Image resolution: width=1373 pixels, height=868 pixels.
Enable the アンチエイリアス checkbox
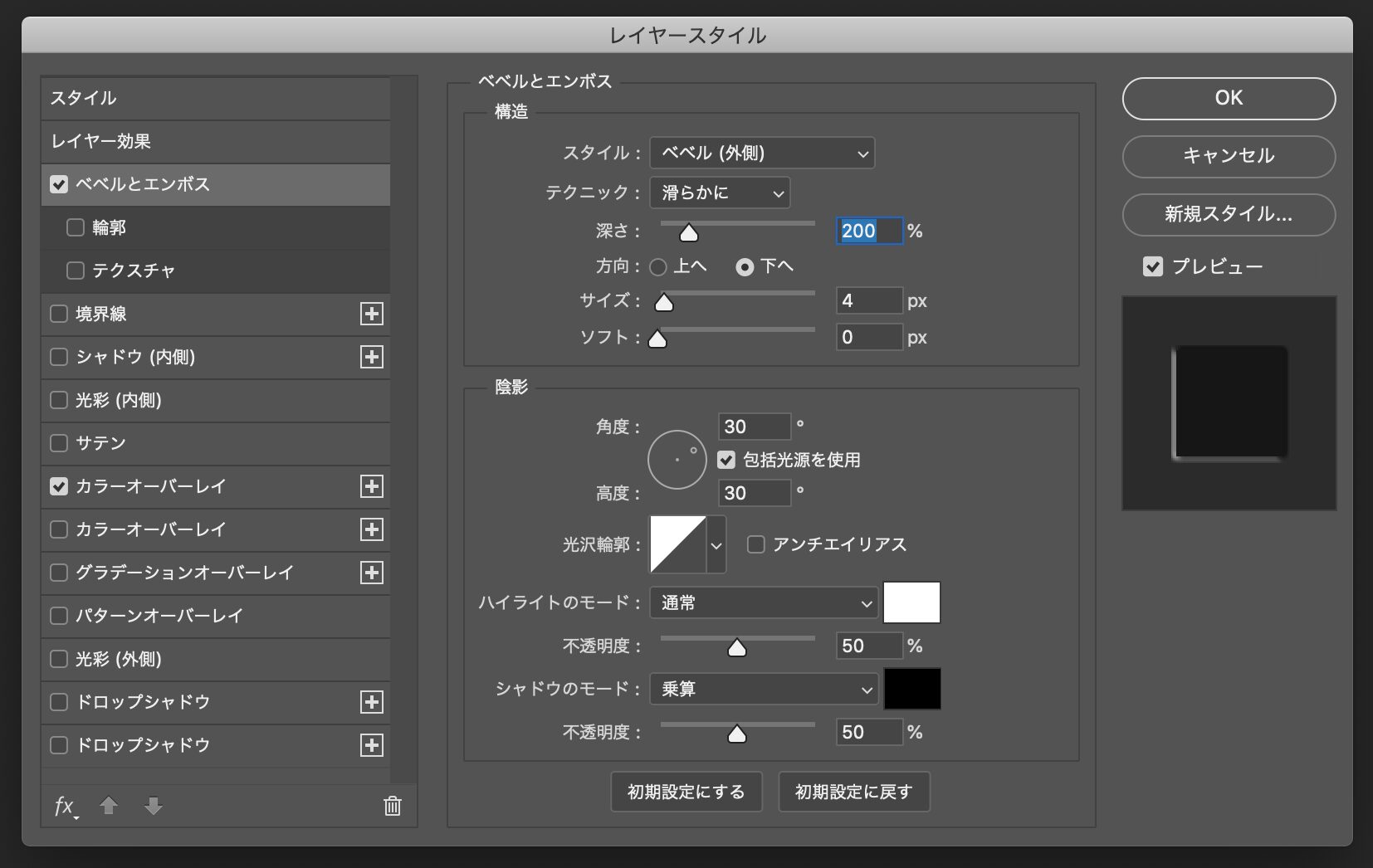(756, 544)
